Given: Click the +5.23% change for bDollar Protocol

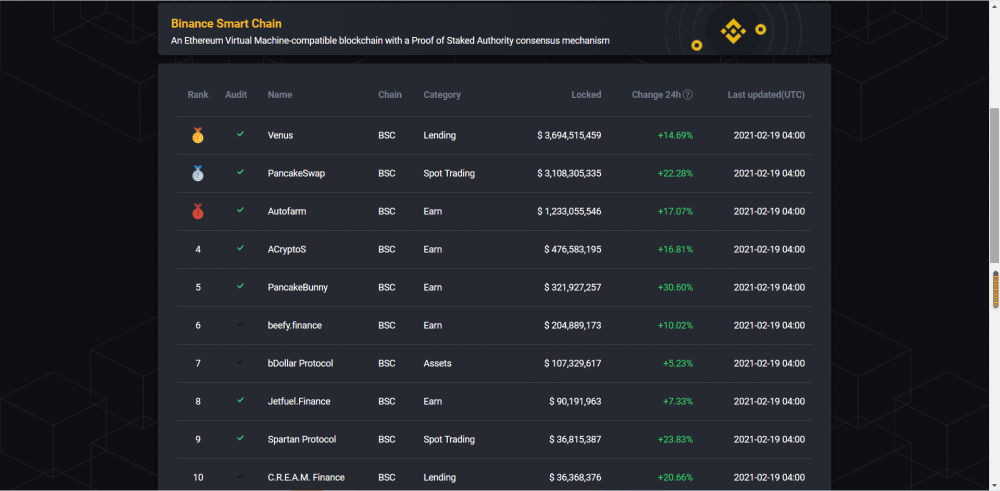Looking at the screenshot, I should tap(678, 363).
